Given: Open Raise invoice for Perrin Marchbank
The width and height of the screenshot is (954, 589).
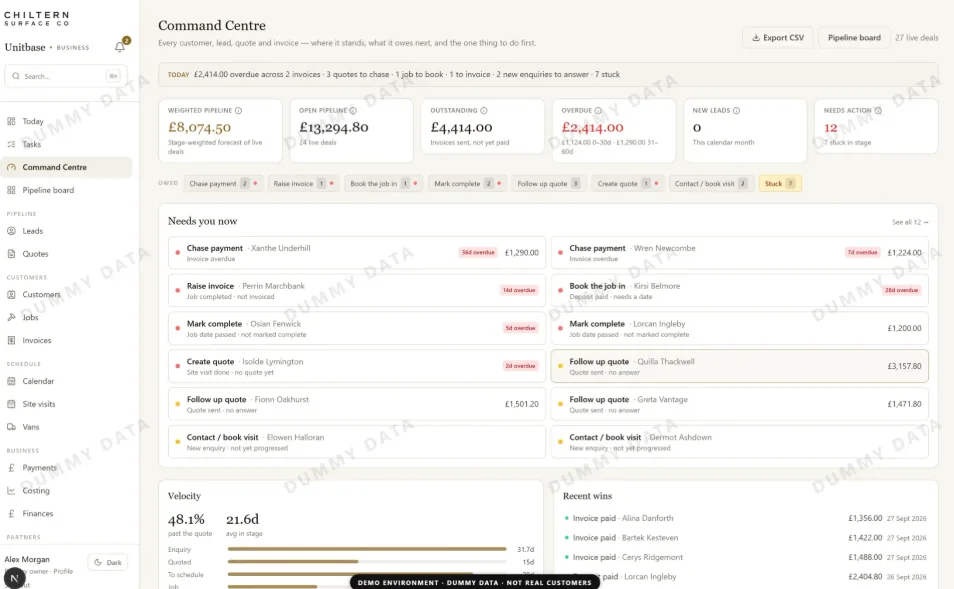Looking at the screenshot, I should pyautogui.click(x=357, y=290).
